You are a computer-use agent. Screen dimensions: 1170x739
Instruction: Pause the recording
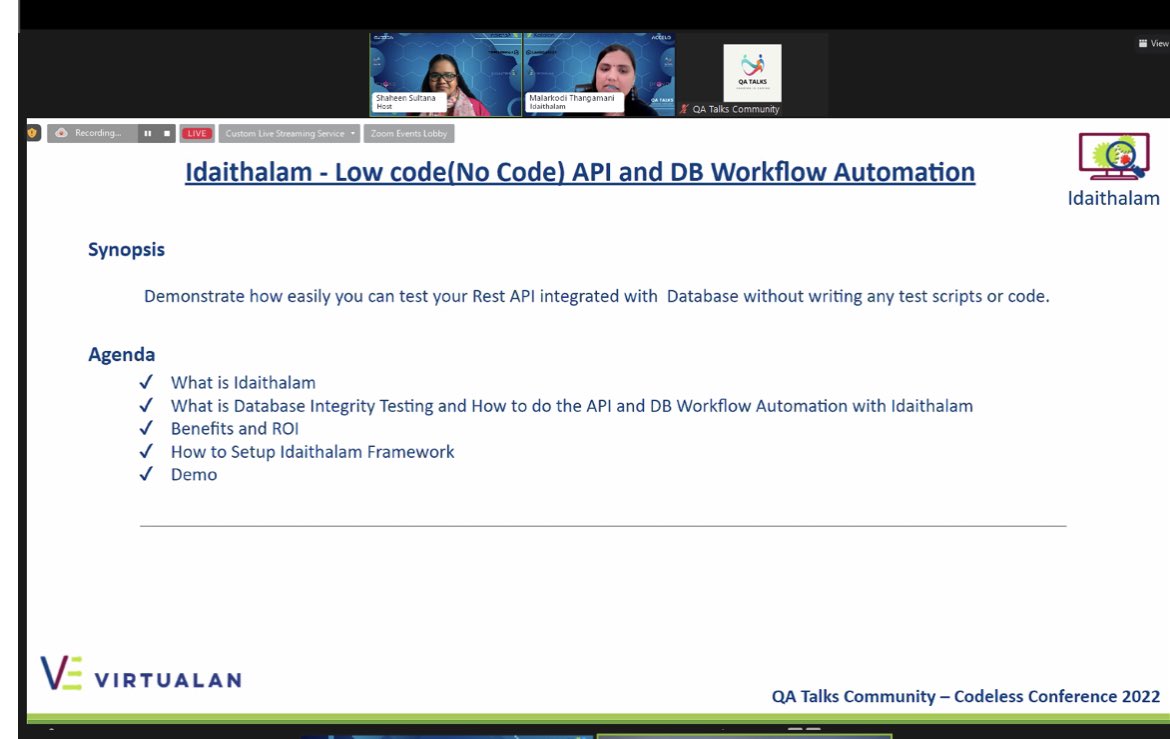[148, 134]
